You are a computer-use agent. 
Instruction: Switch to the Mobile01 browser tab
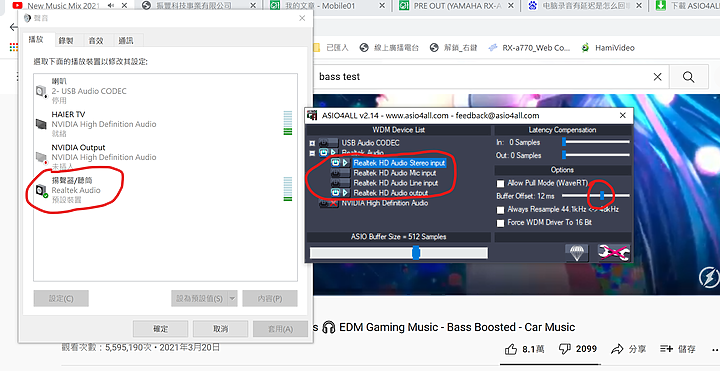[x=320, y=6]
